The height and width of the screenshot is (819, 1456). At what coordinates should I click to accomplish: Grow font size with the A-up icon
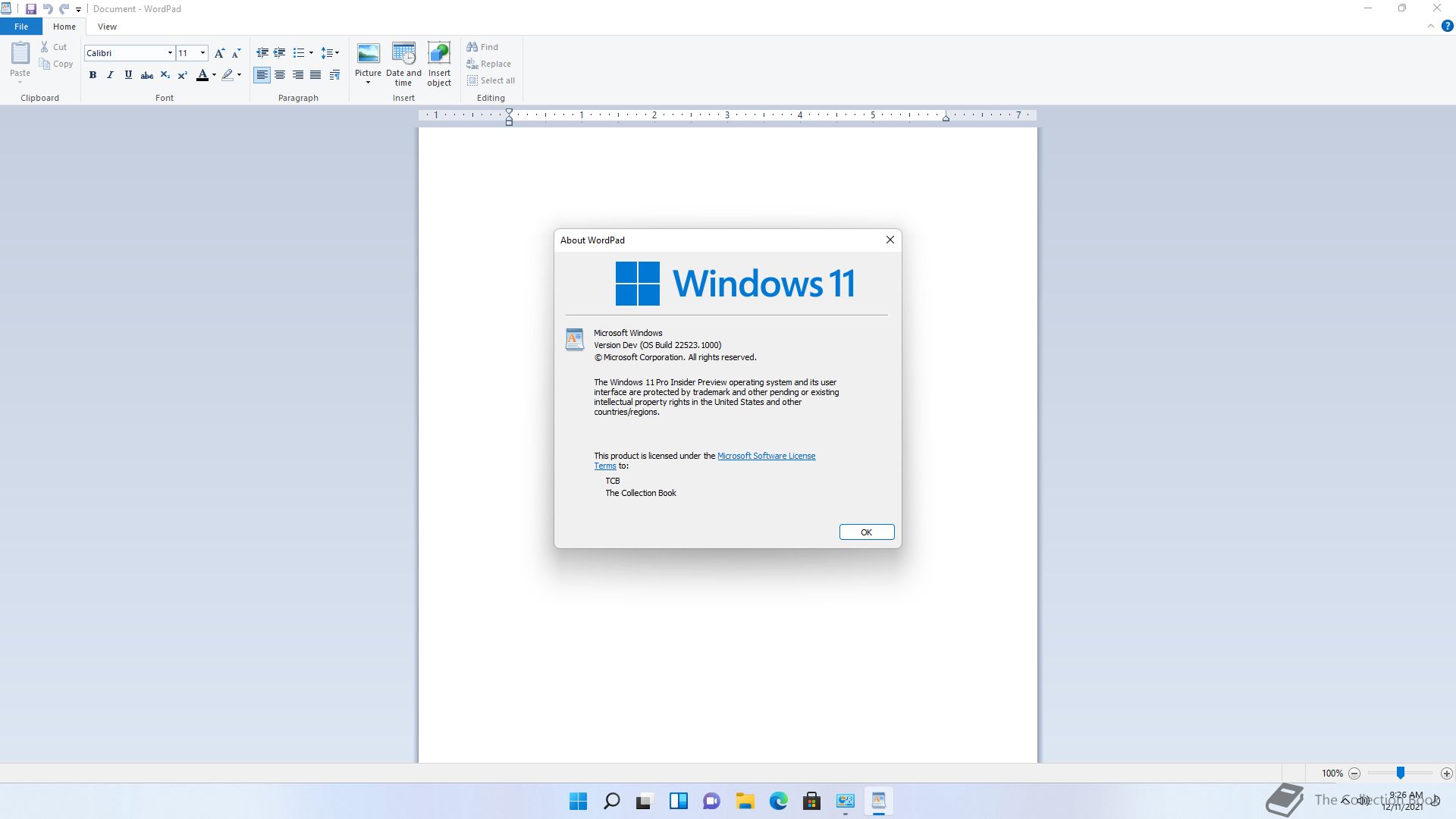[x=219, y=53]
